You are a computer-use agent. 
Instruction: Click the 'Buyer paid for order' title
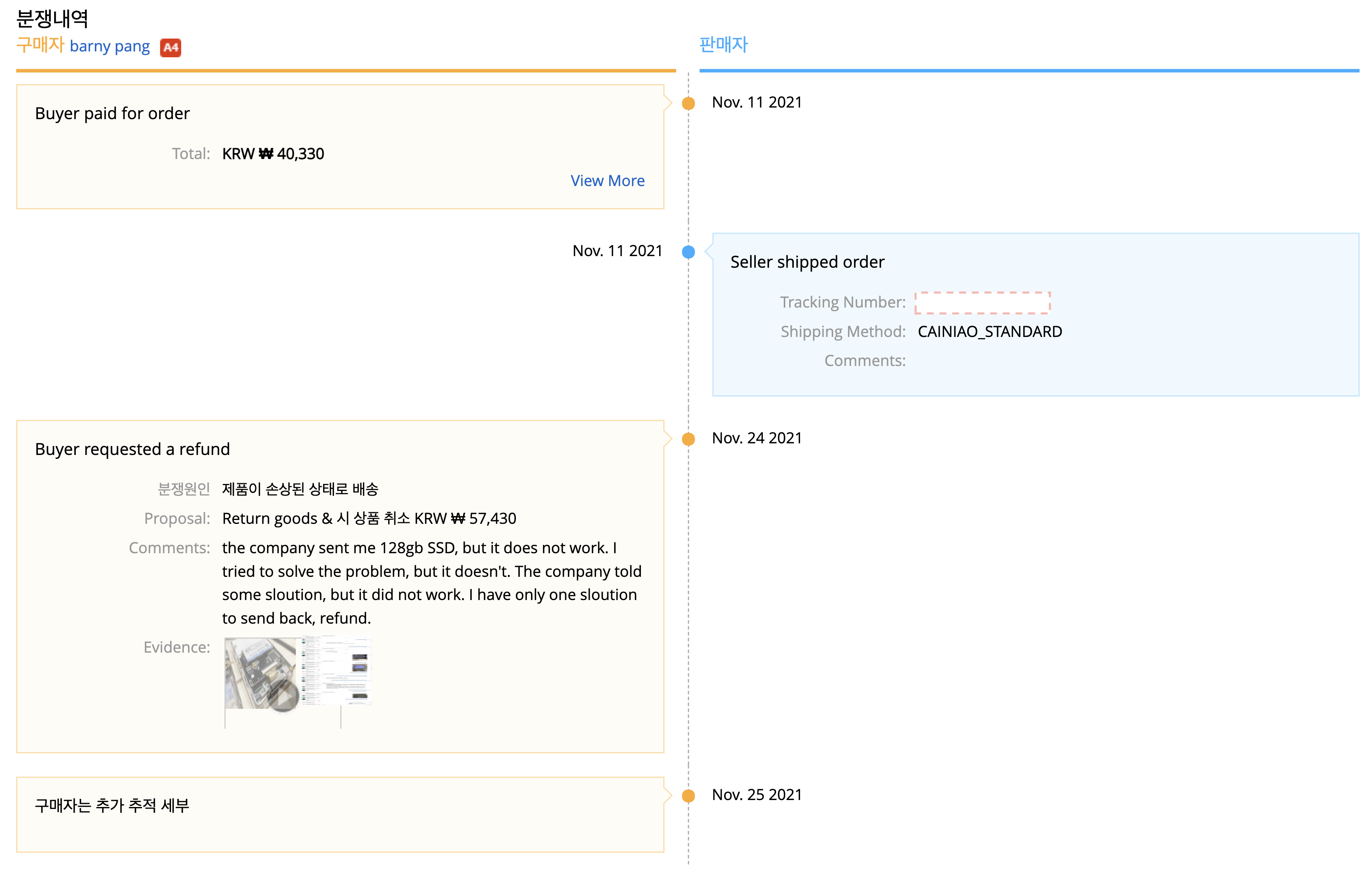pos(112,113)
